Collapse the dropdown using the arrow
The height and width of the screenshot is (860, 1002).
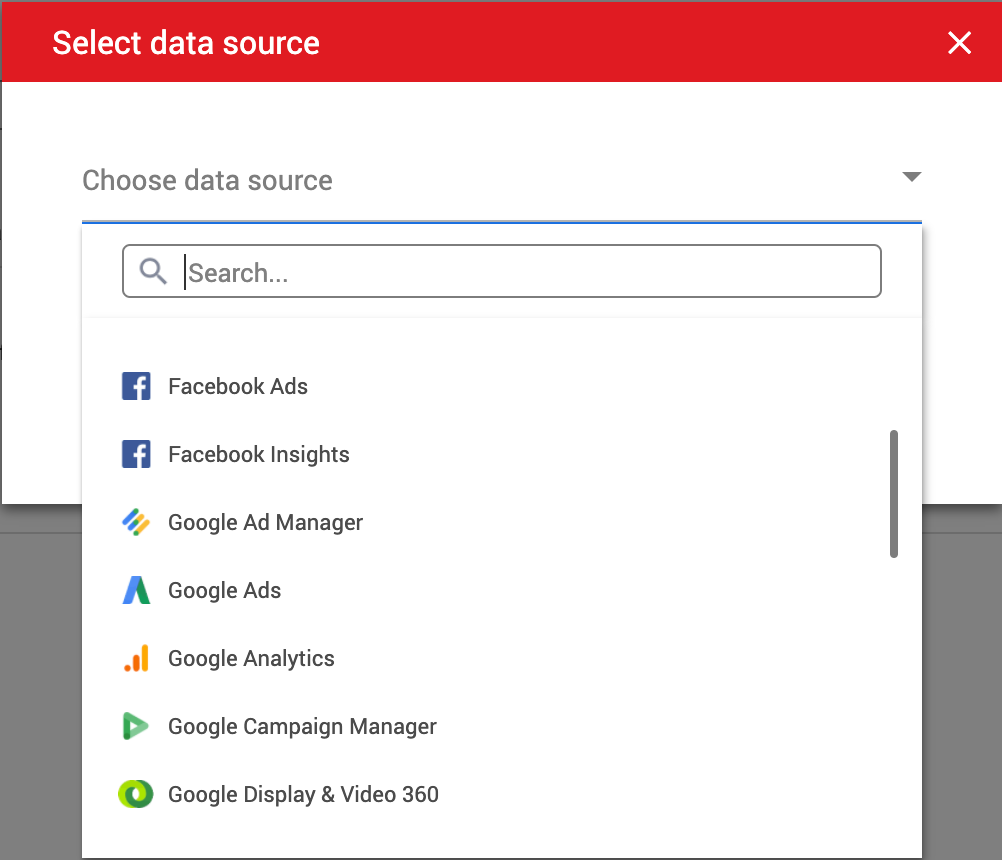point(910,177)
